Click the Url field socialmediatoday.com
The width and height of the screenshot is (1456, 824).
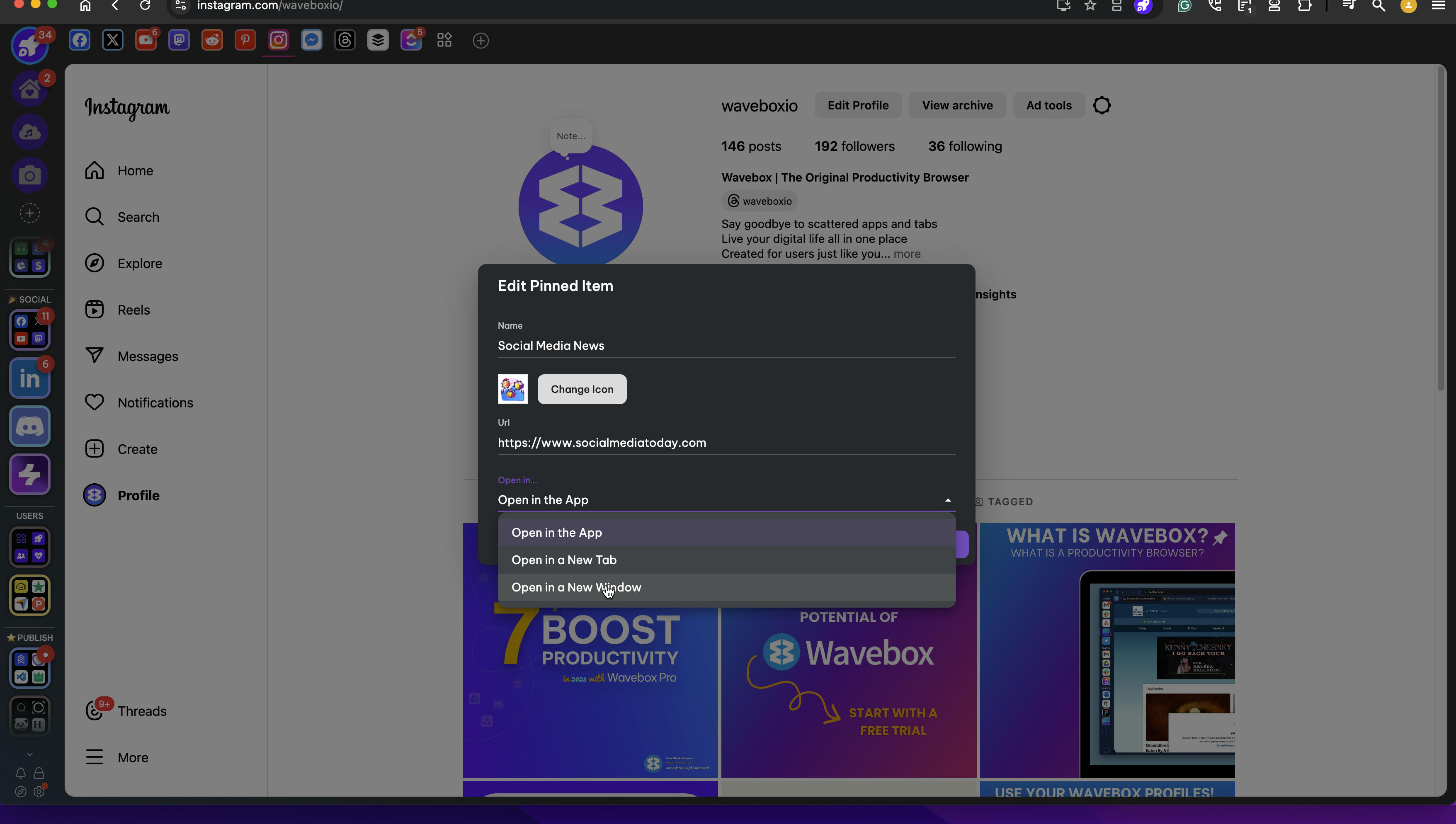[727, 443]
